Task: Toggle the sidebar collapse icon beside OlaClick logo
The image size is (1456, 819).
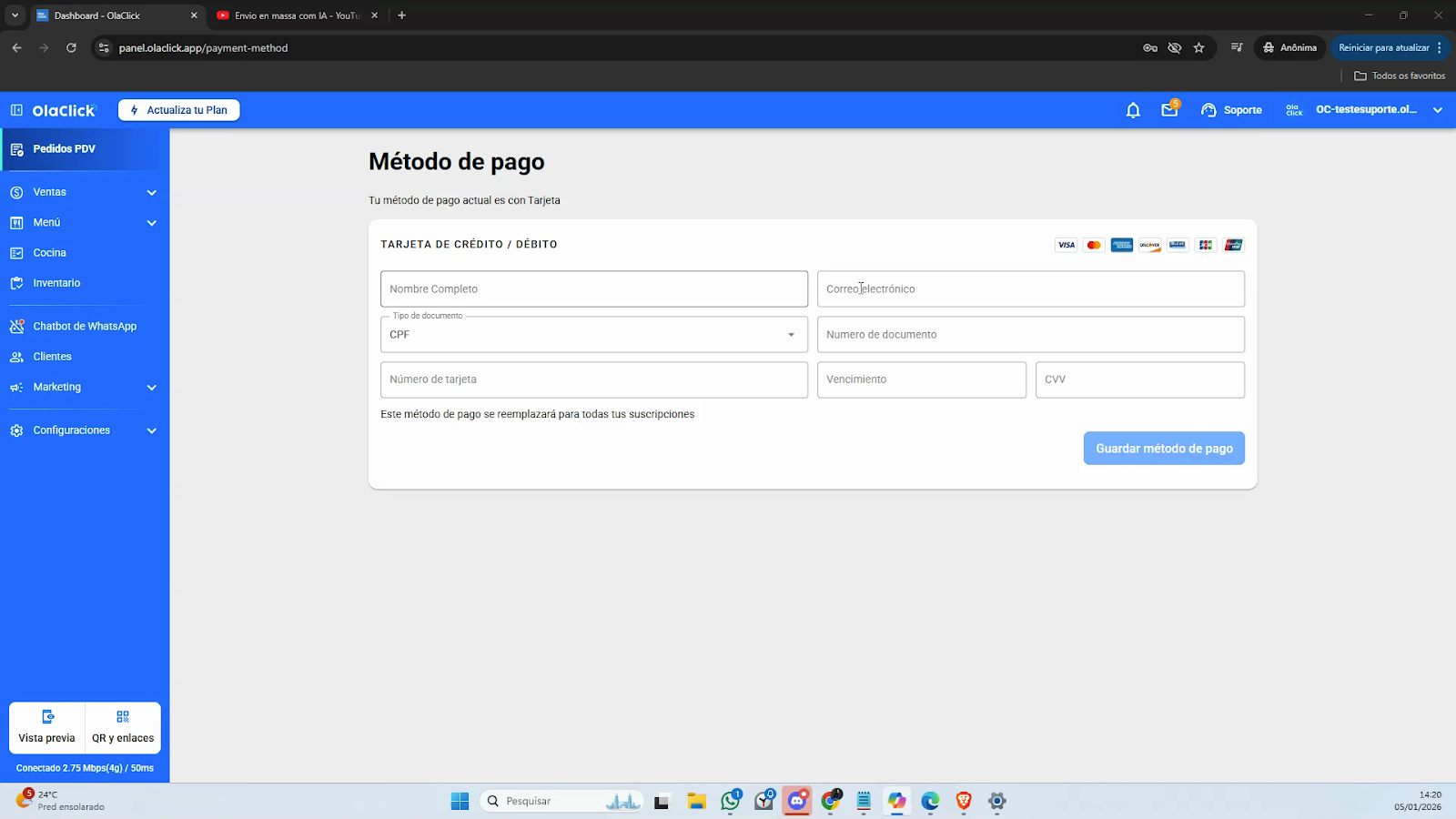Action: coord(16,110)
